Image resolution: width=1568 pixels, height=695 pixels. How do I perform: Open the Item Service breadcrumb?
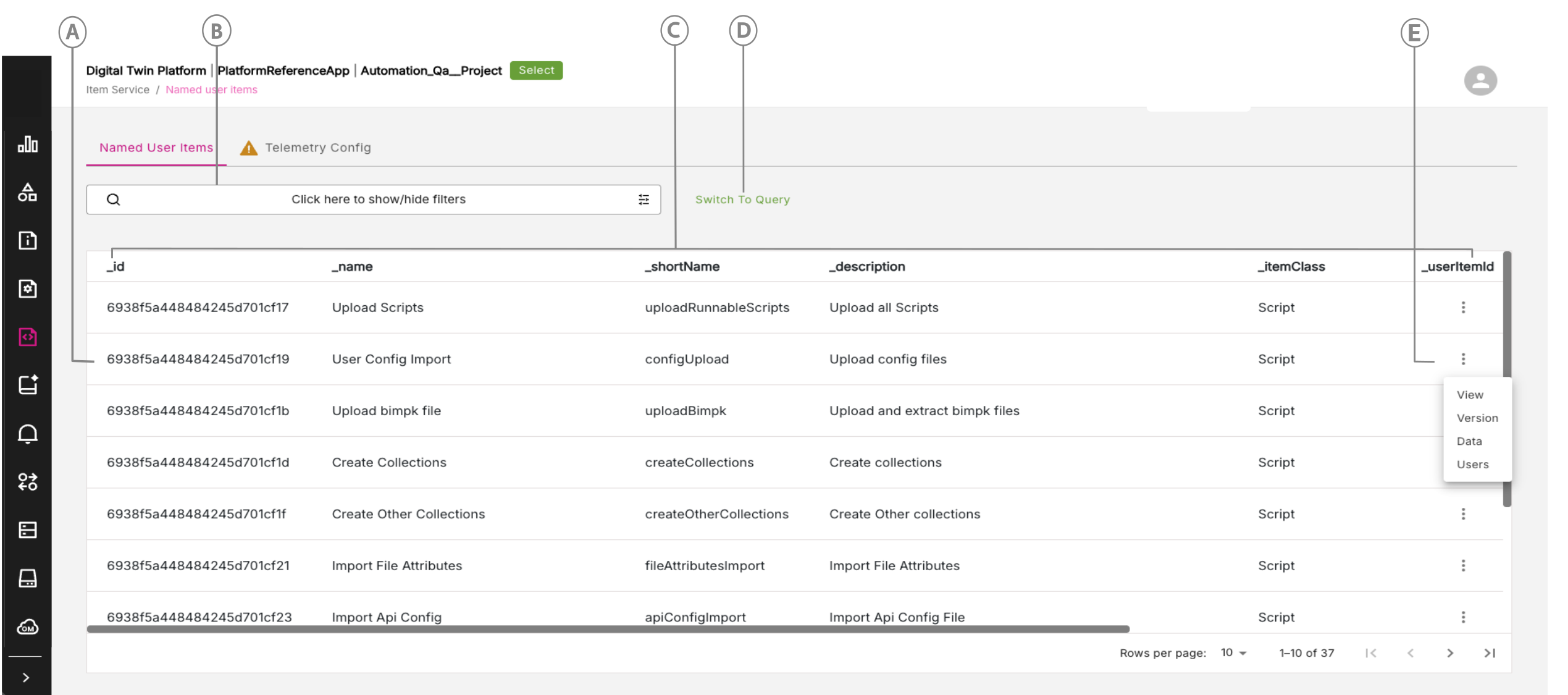coord(117,90)
